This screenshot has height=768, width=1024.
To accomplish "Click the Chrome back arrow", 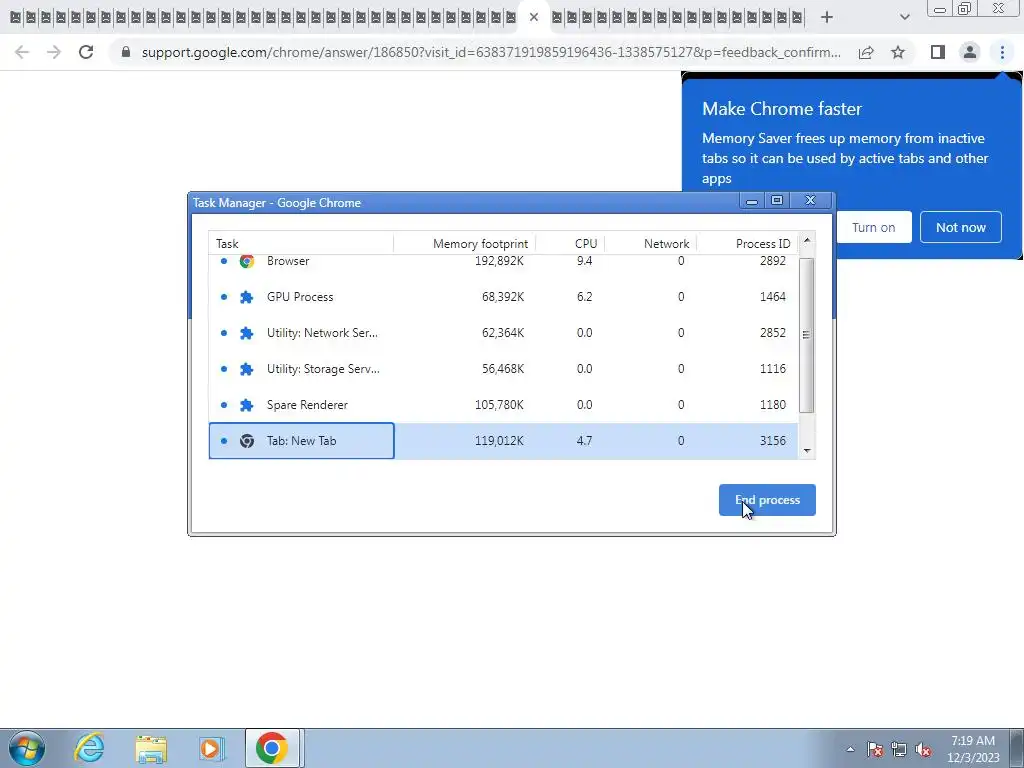I will [22, 52].
